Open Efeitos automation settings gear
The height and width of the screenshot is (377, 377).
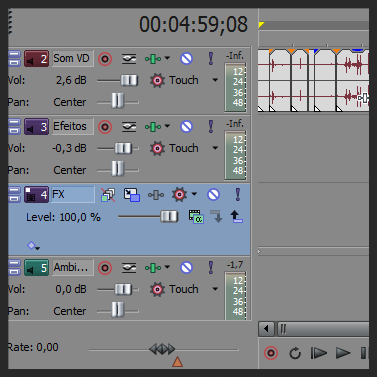(x=157, y=148)
